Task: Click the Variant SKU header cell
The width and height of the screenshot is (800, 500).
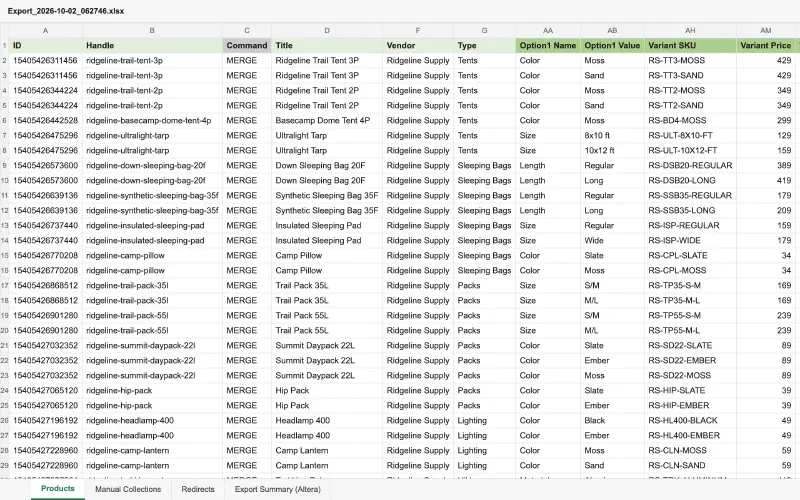Action: (x=690, y=45)
